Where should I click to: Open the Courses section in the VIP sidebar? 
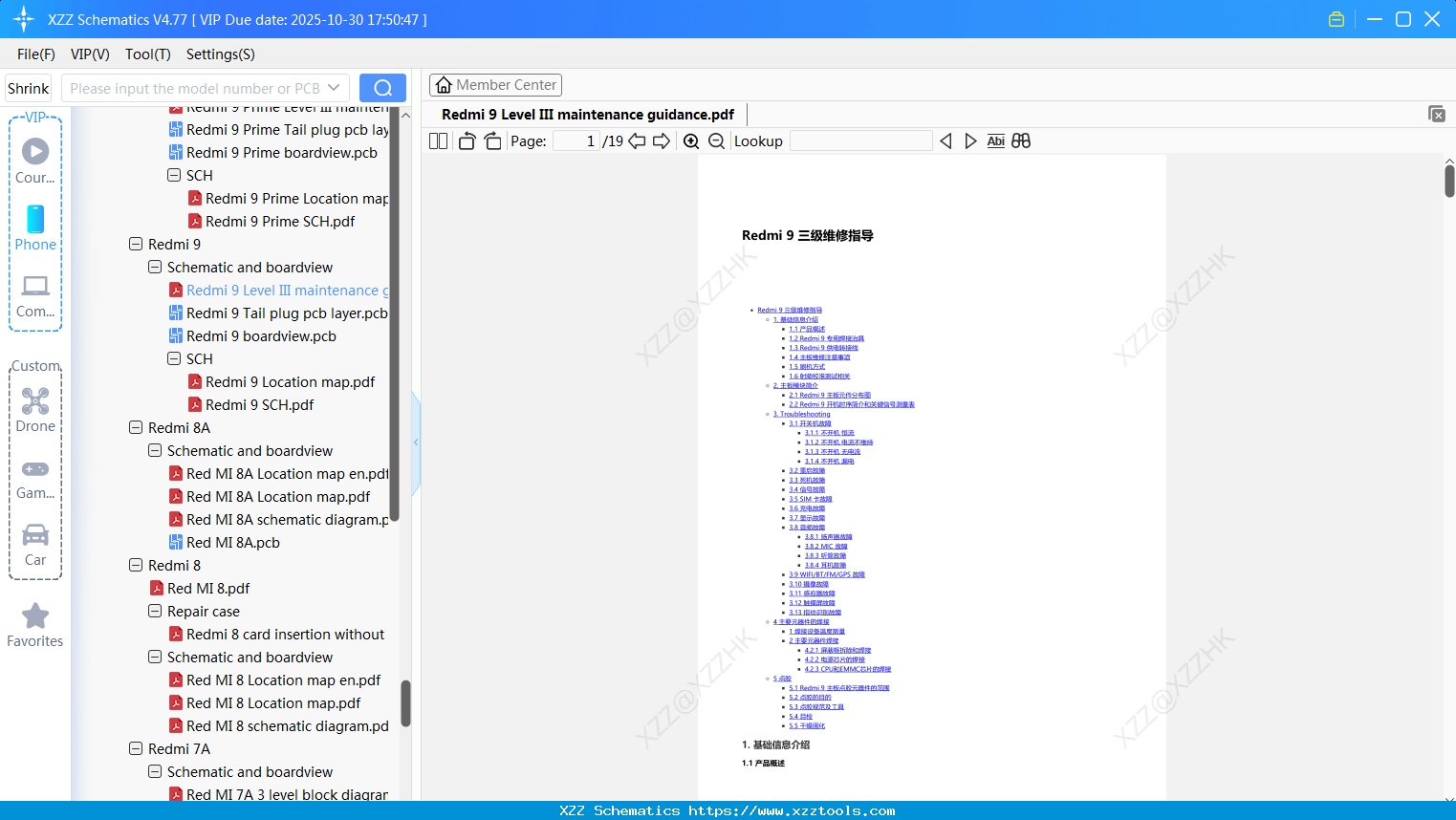(35, 162)
